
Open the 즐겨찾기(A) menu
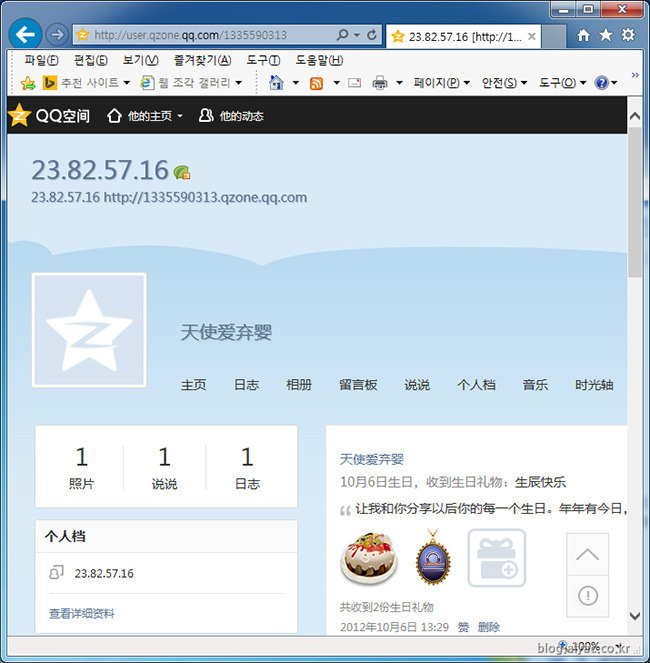[202, 60]
